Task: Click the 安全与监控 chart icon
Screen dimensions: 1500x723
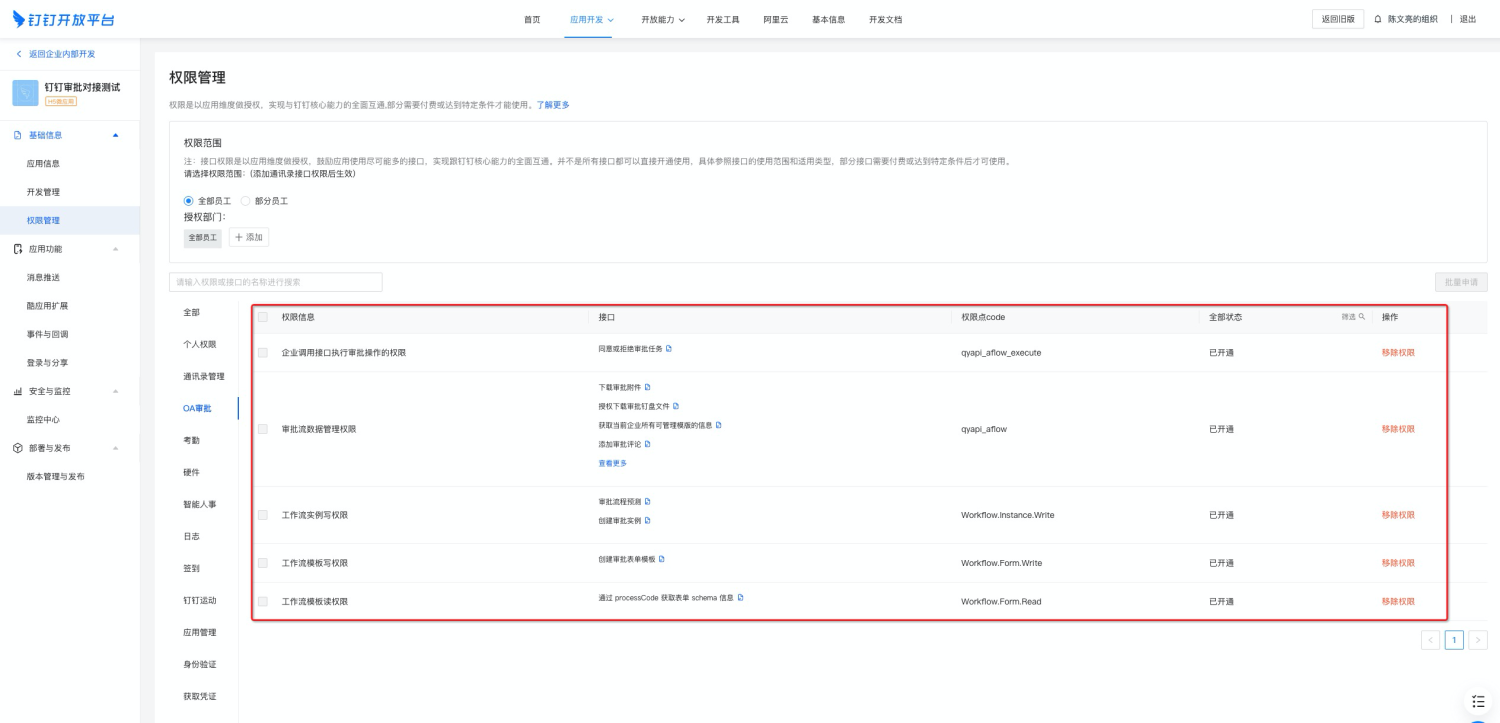Action: pos(18,391)
